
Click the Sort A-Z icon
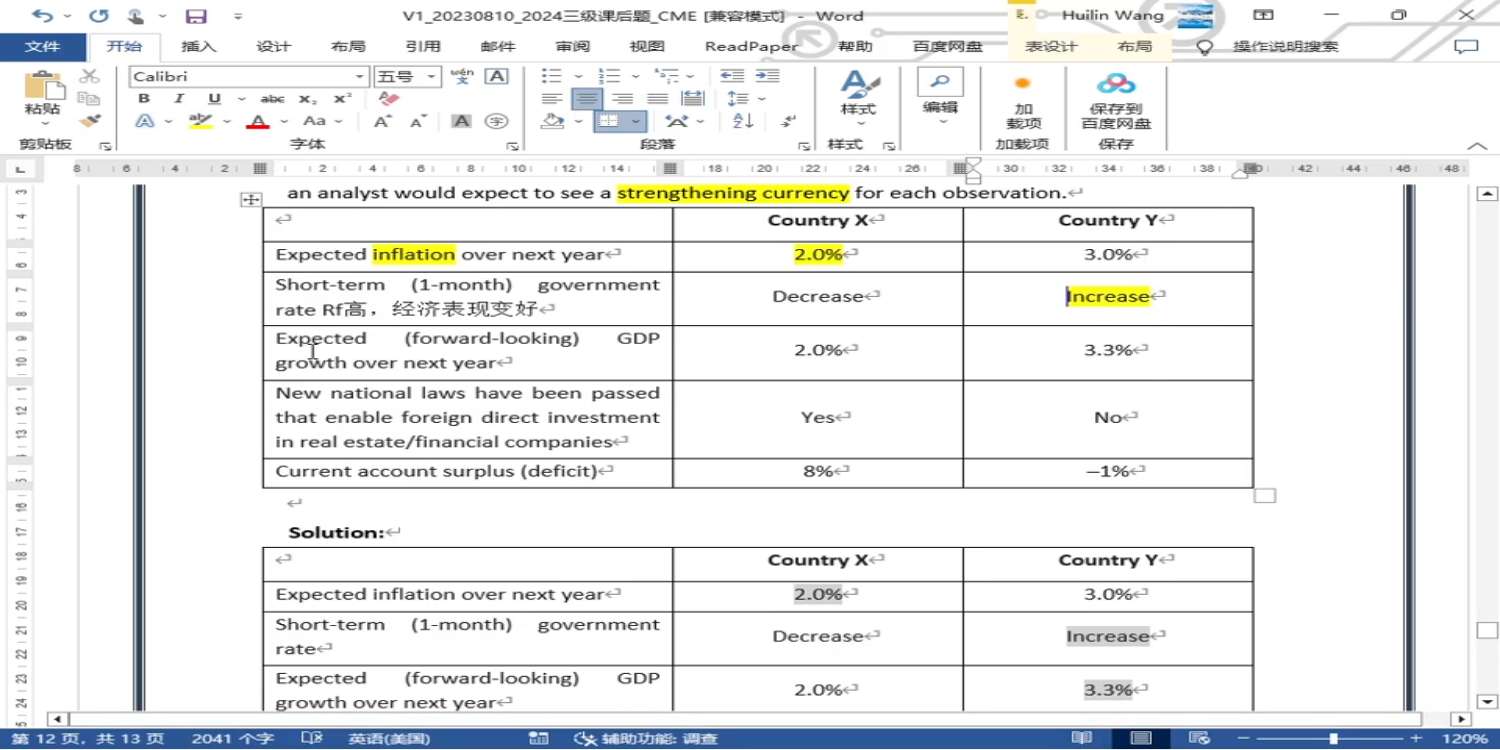[743, 121]
